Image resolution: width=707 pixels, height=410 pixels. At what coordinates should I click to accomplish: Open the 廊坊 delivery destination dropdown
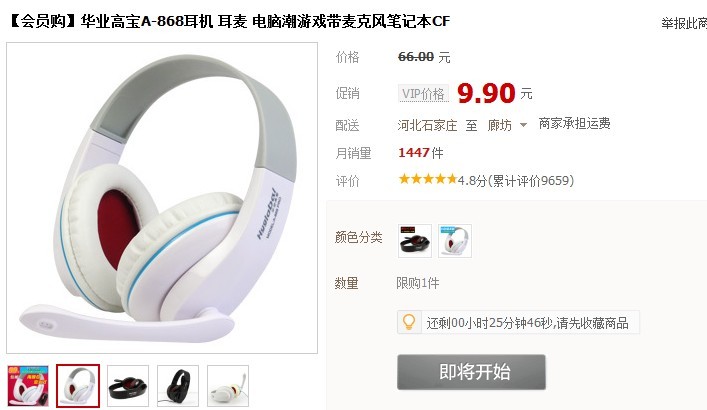tap(507, 125)
